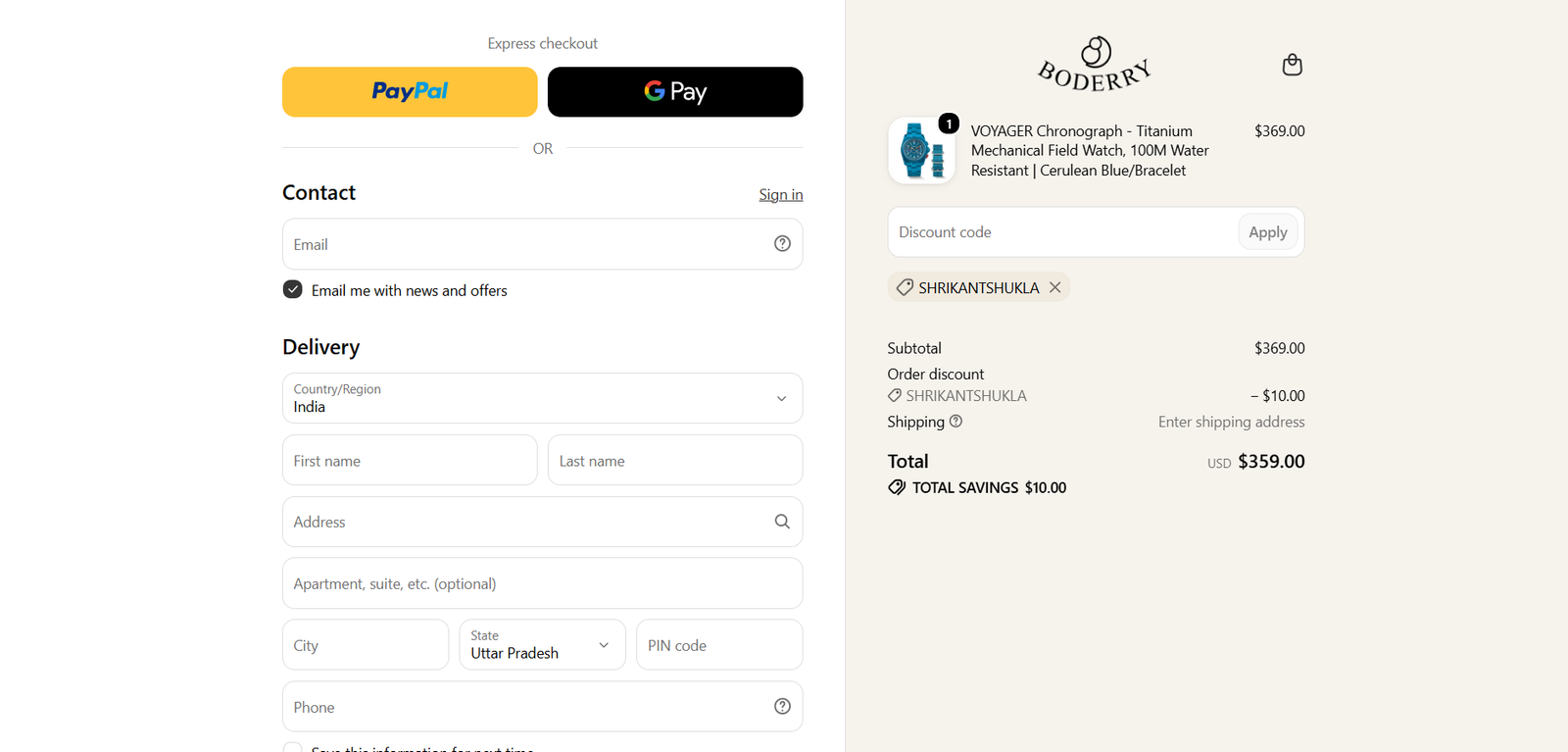Apply the discount code
This screenshot has height=752, width=1568.
(1268, 232)
